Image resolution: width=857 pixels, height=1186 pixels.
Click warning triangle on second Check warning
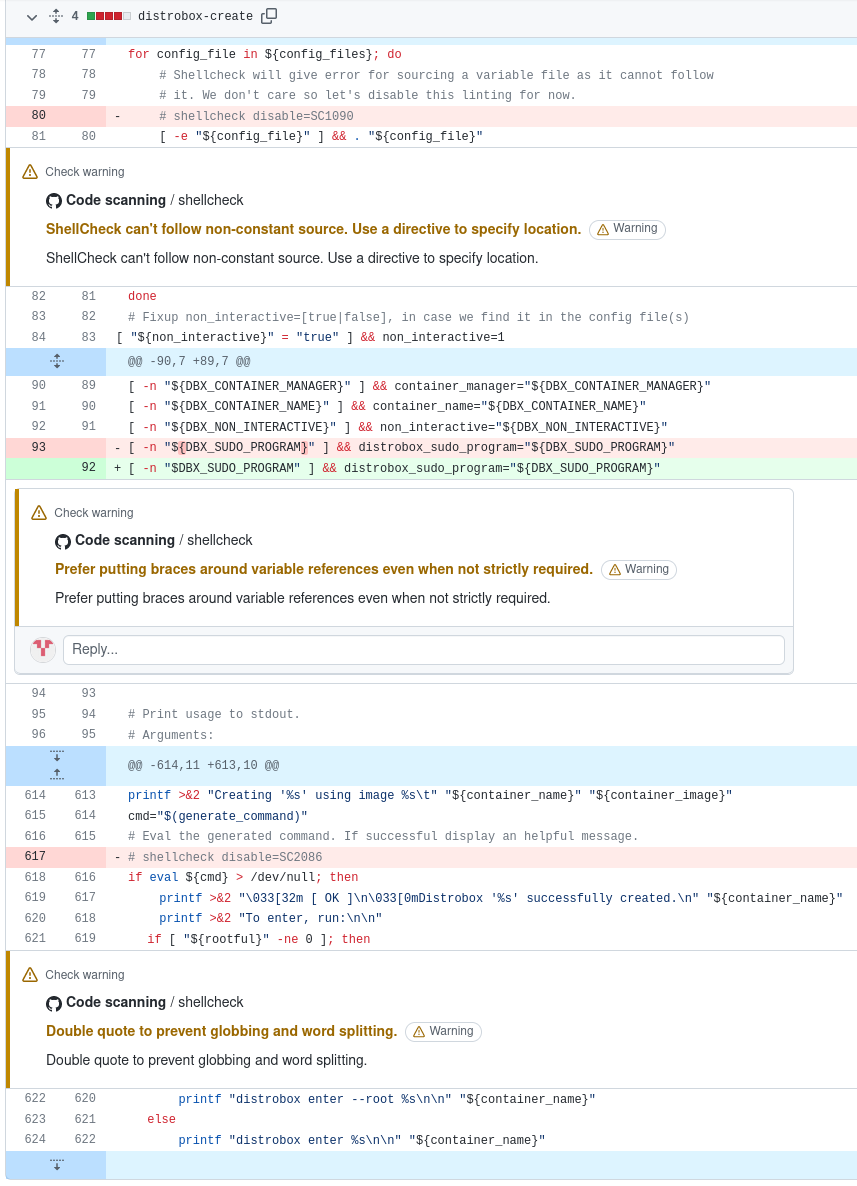39,513
